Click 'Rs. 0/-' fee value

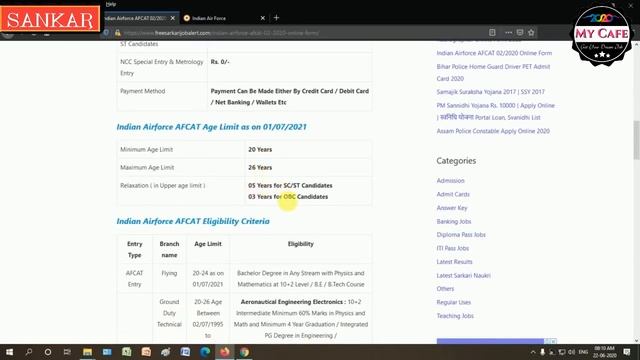click(x=220, y=62)
